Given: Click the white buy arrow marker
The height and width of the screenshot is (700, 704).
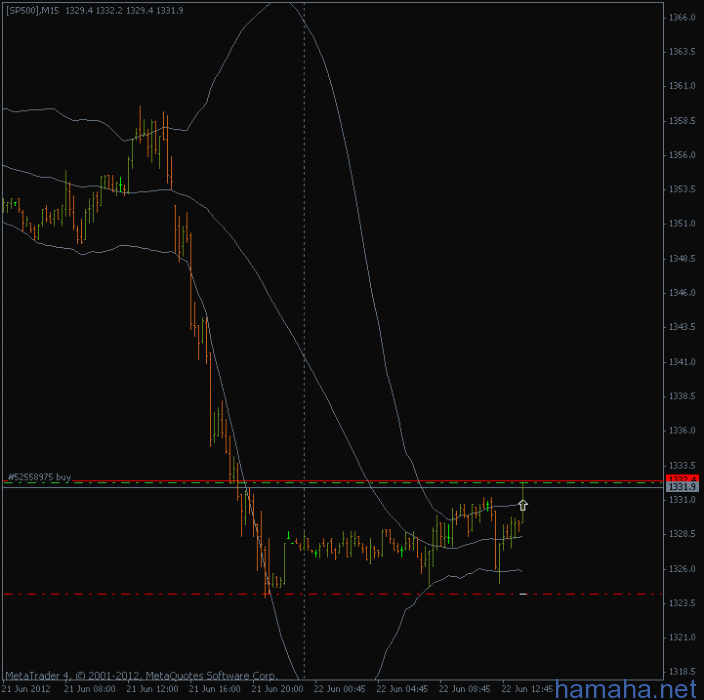Looking at the screenshot, I should coord(523,505).
